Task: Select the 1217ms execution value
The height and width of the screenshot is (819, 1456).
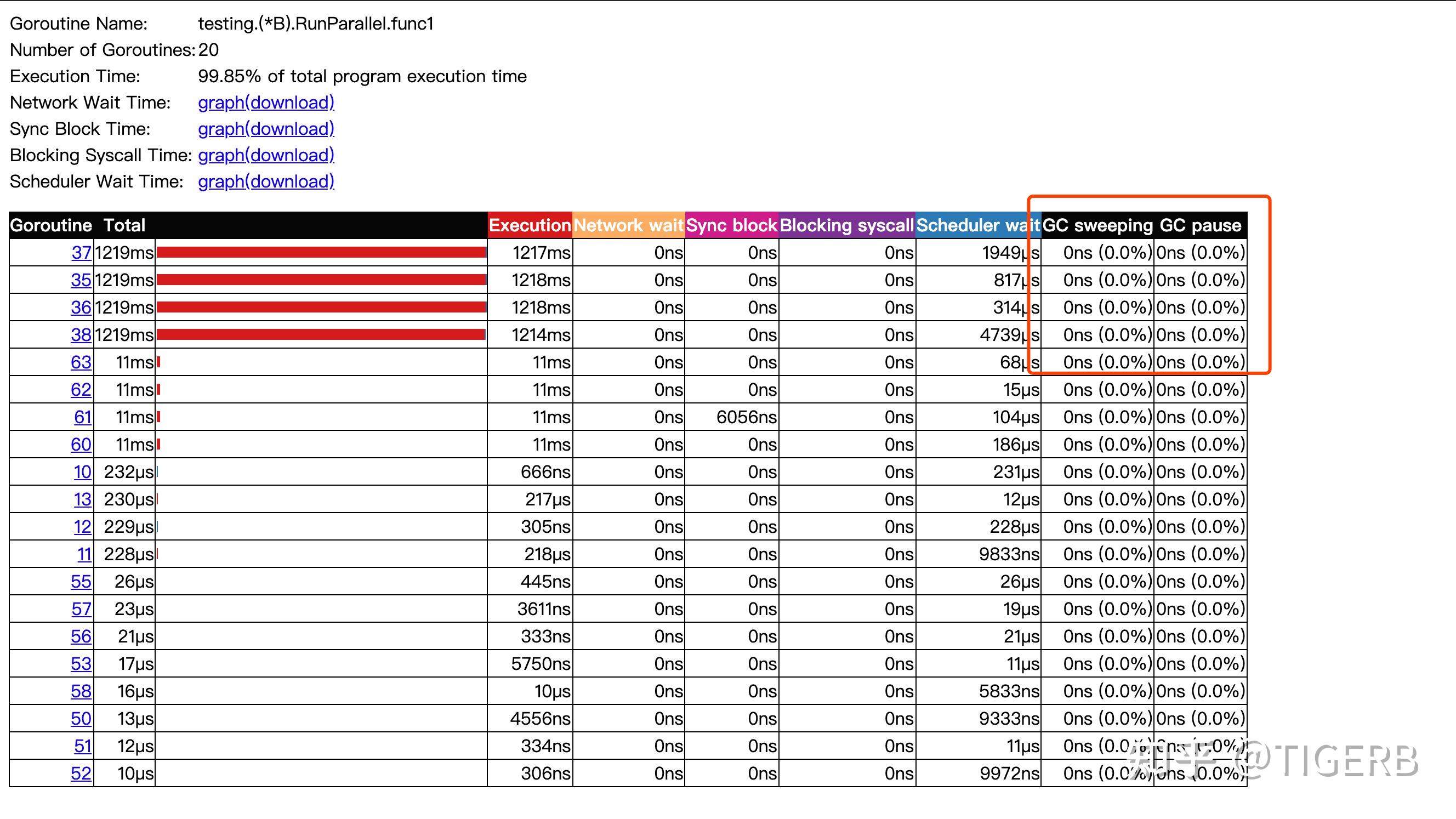Action: click(542, 253)
